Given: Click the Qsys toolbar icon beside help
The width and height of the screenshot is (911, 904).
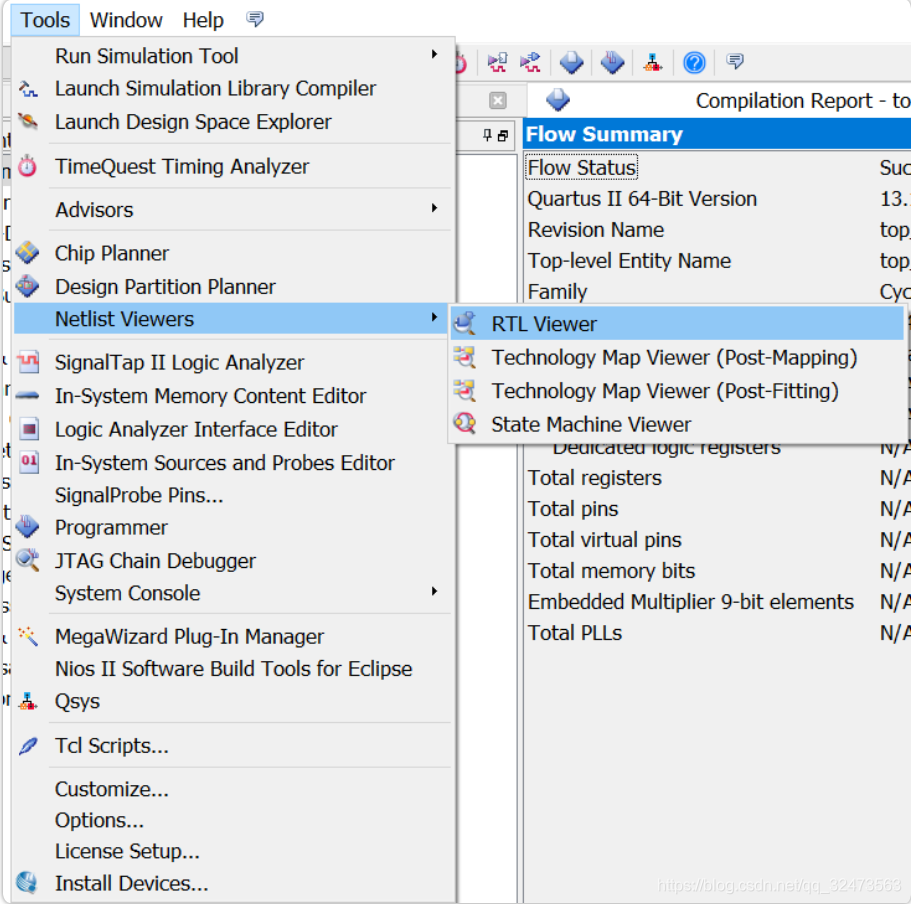Looking at the screenshot, I should click(653, 62).
